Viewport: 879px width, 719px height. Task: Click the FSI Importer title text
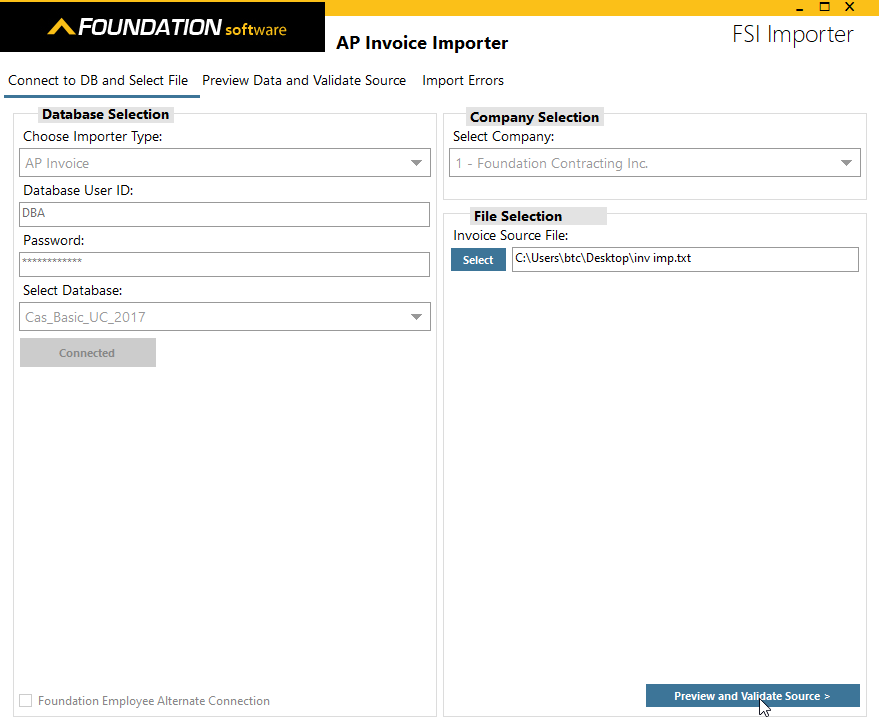(793, 34)
